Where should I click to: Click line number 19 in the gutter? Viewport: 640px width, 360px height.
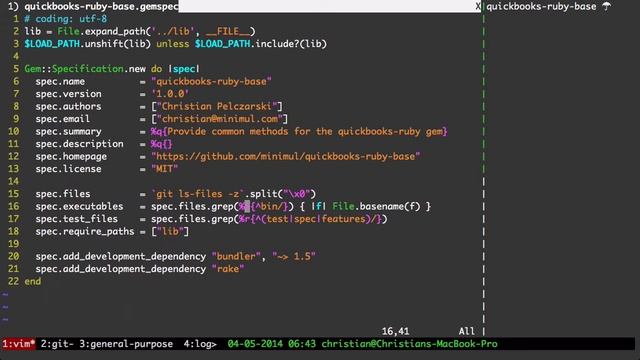[13, 244]
